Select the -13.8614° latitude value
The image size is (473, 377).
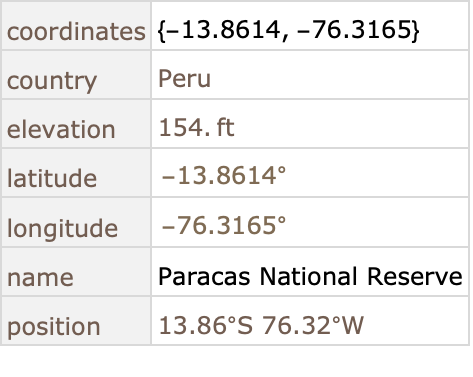pyautogui.click(x=224, y=176)
